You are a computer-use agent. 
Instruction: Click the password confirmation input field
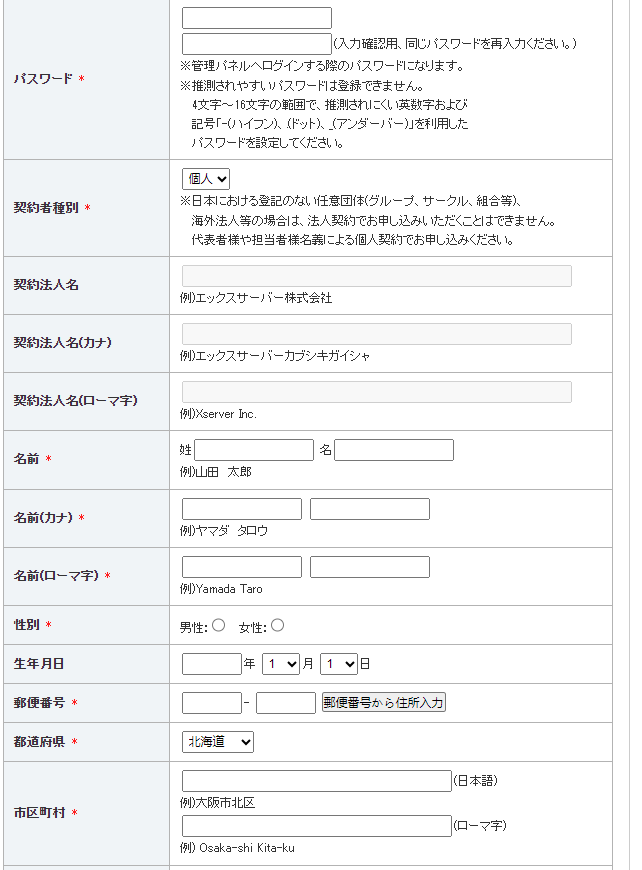coord(257,43)
